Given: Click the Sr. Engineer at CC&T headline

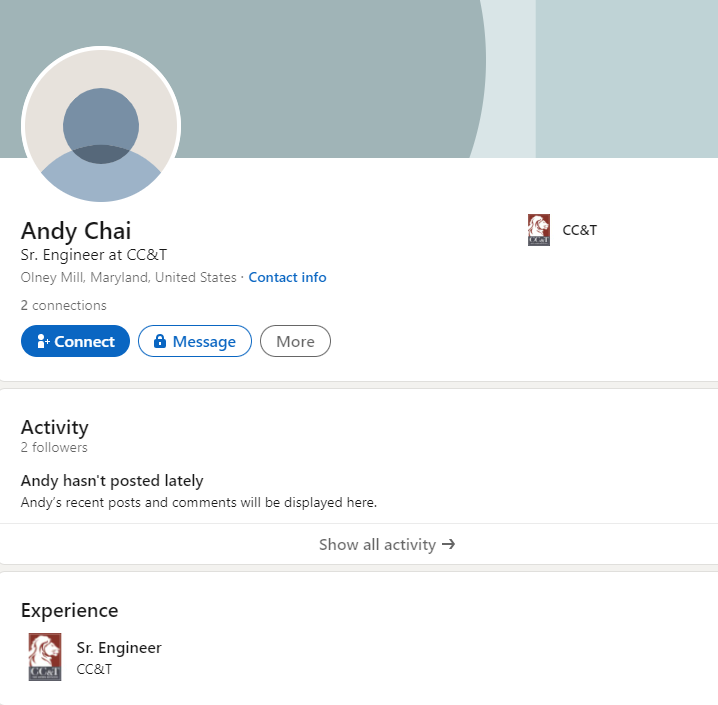Looking at the screenshot, I should coord(94,255).
